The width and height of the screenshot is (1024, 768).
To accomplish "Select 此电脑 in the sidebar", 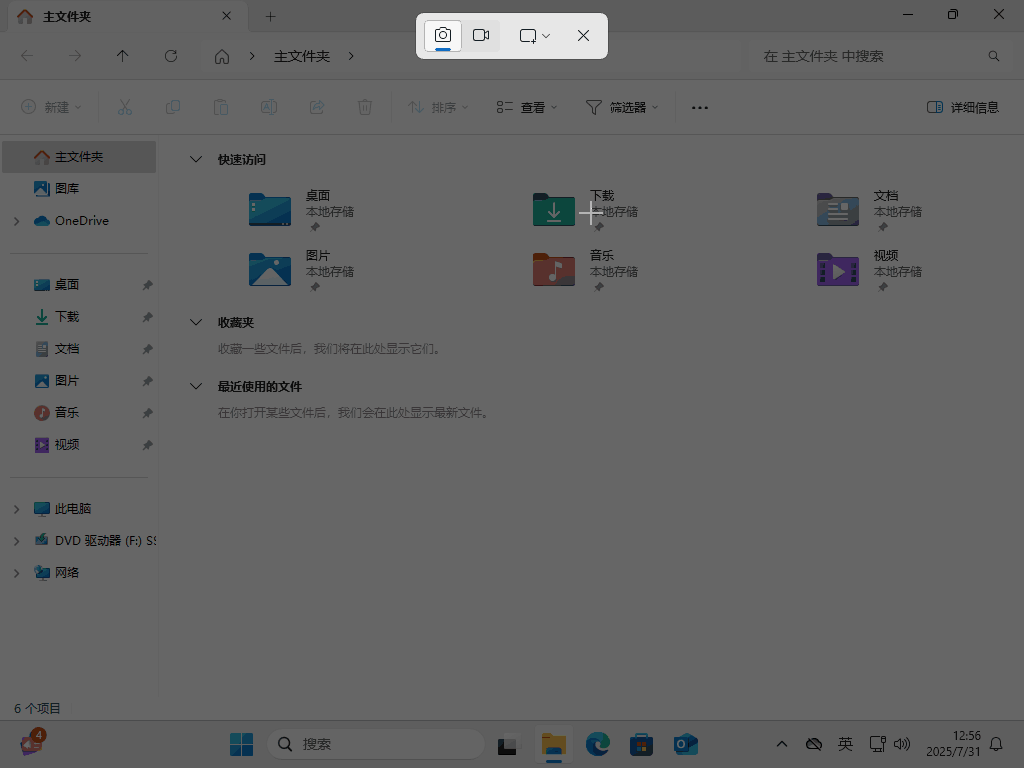I will (72, 509).
